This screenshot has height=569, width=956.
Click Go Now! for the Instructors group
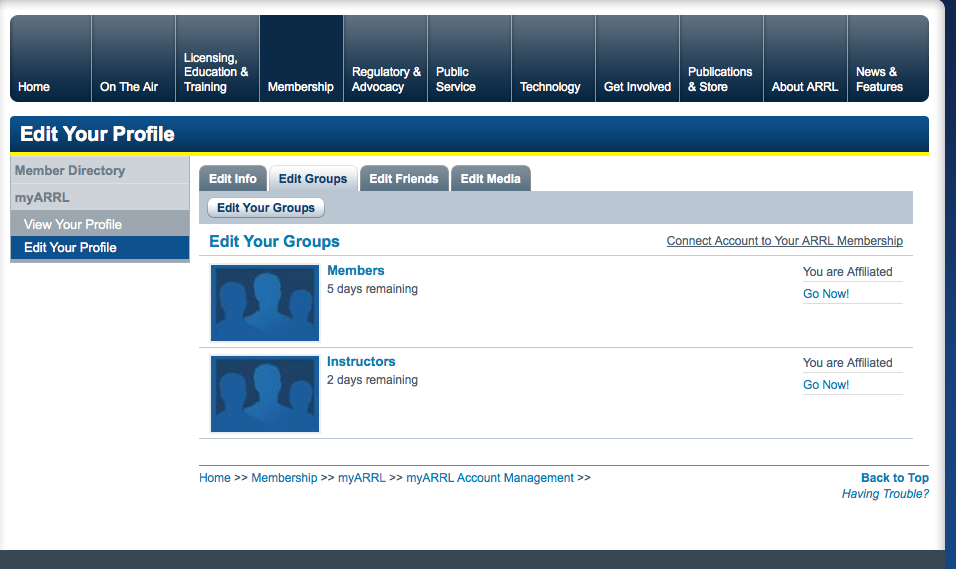(x=826, y=384)
